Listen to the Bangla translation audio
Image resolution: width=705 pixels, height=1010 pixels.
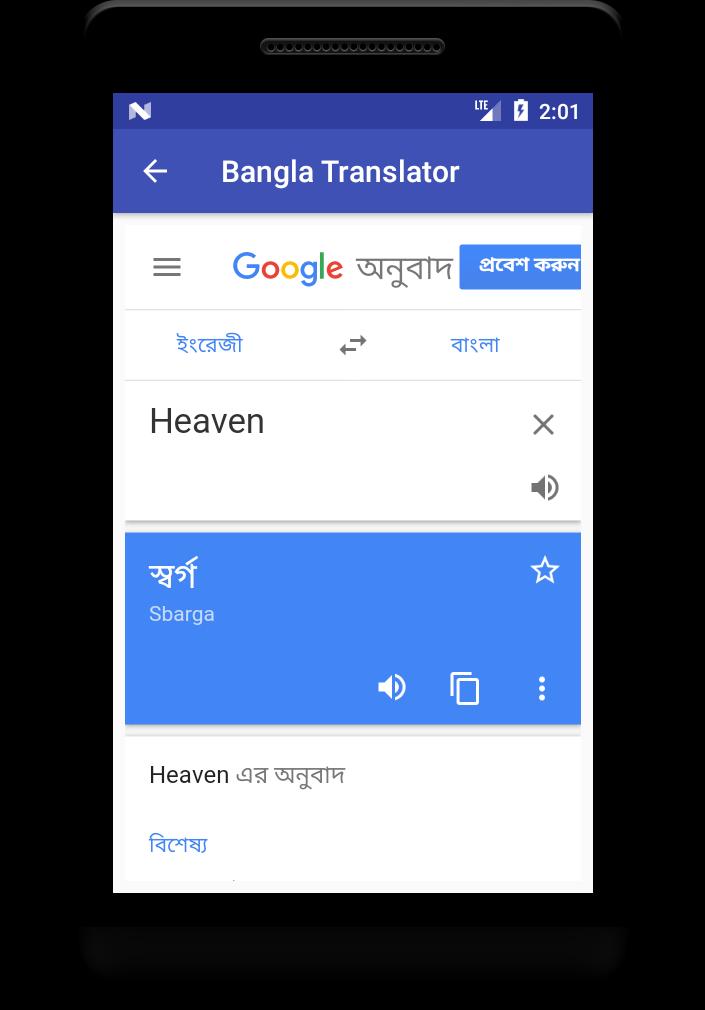point(392,688)
